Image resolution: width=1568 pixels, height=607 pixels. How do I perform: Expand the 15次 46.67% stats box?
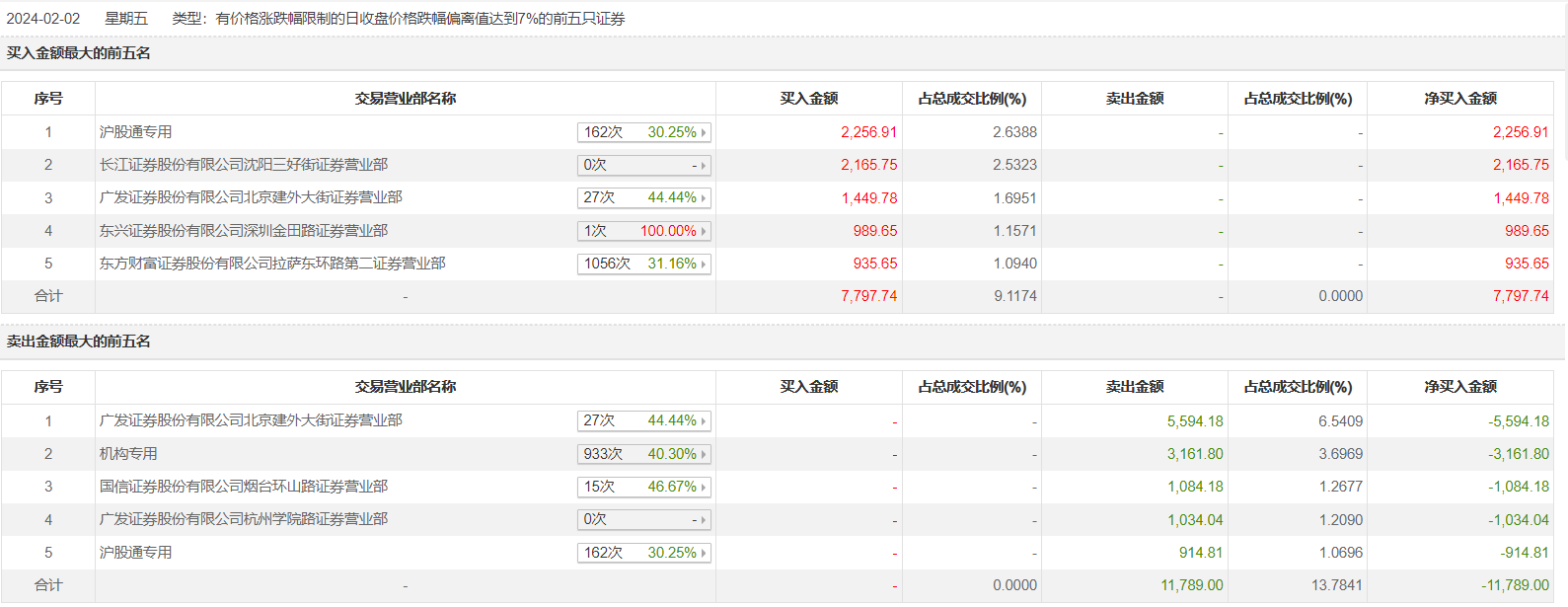(x=643, y=487)
